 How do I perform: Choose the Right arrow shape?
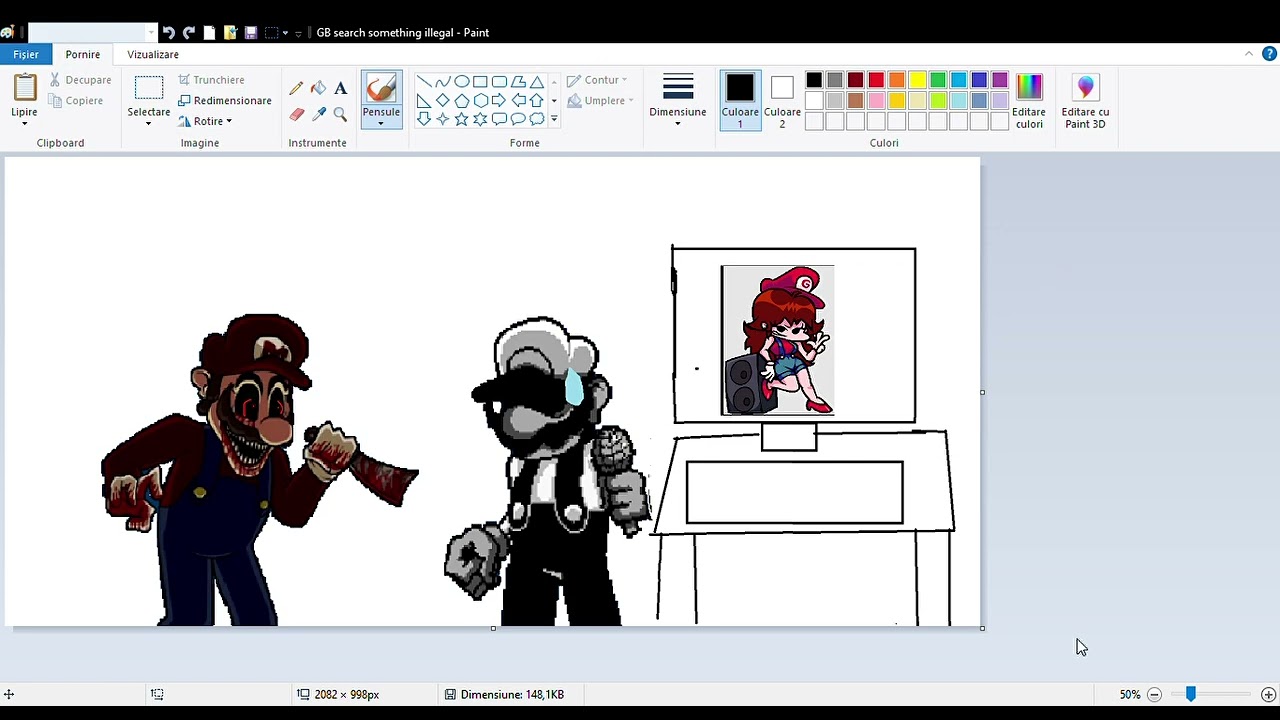point(499,100)
